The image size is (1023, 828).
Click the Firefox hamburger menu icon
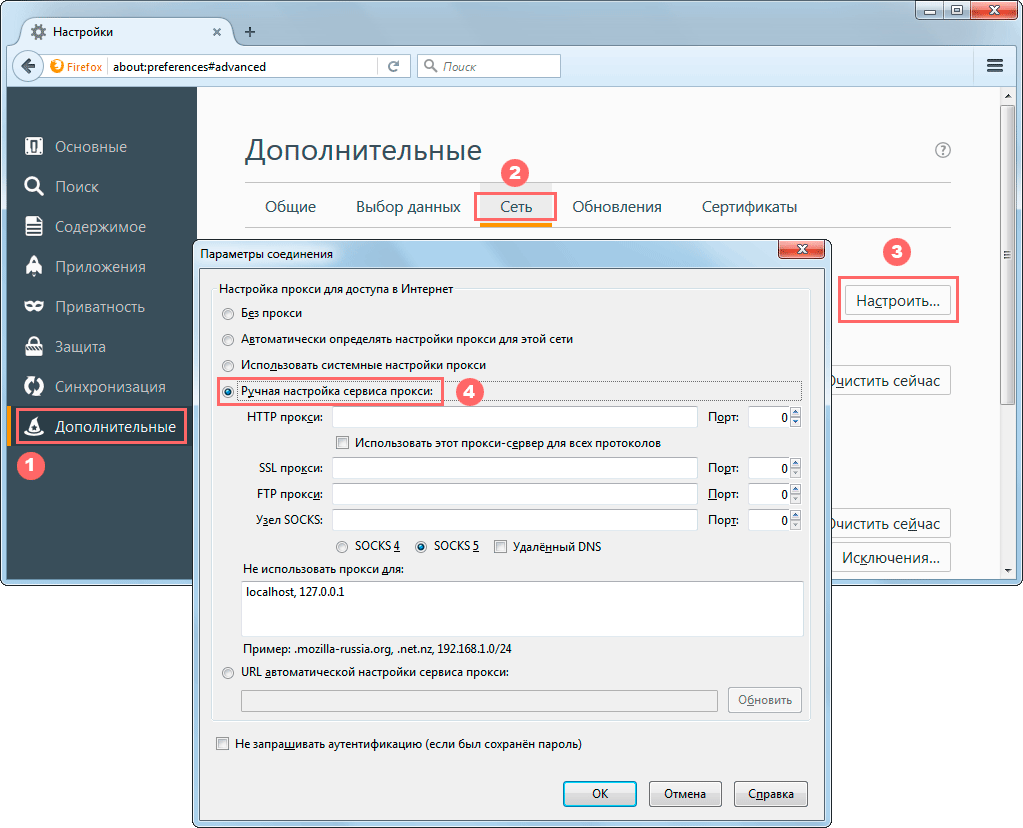(x=994, y=66)
